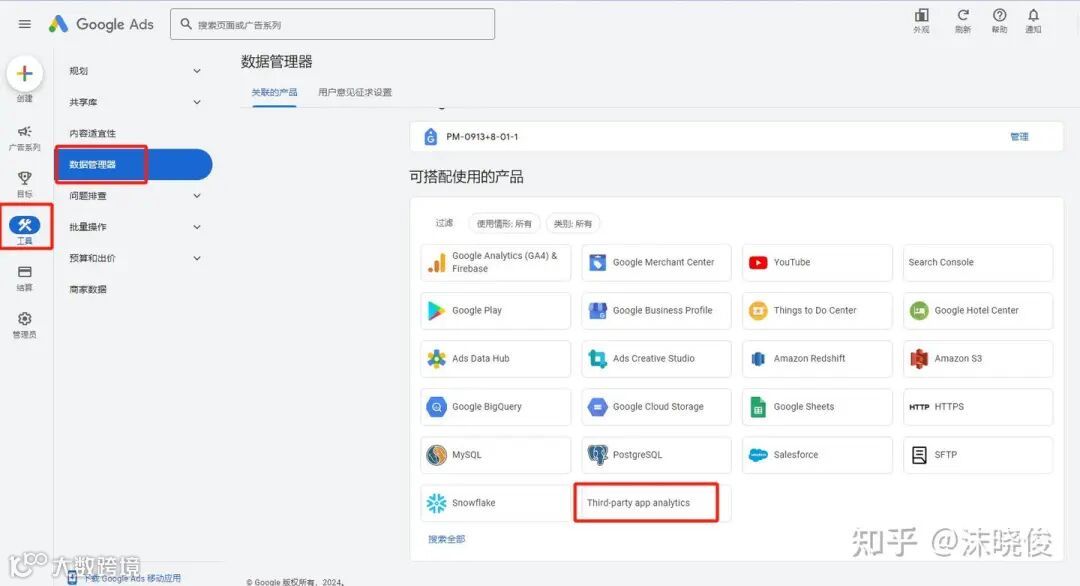Select the Google Hotel Center card

point(978,311)
